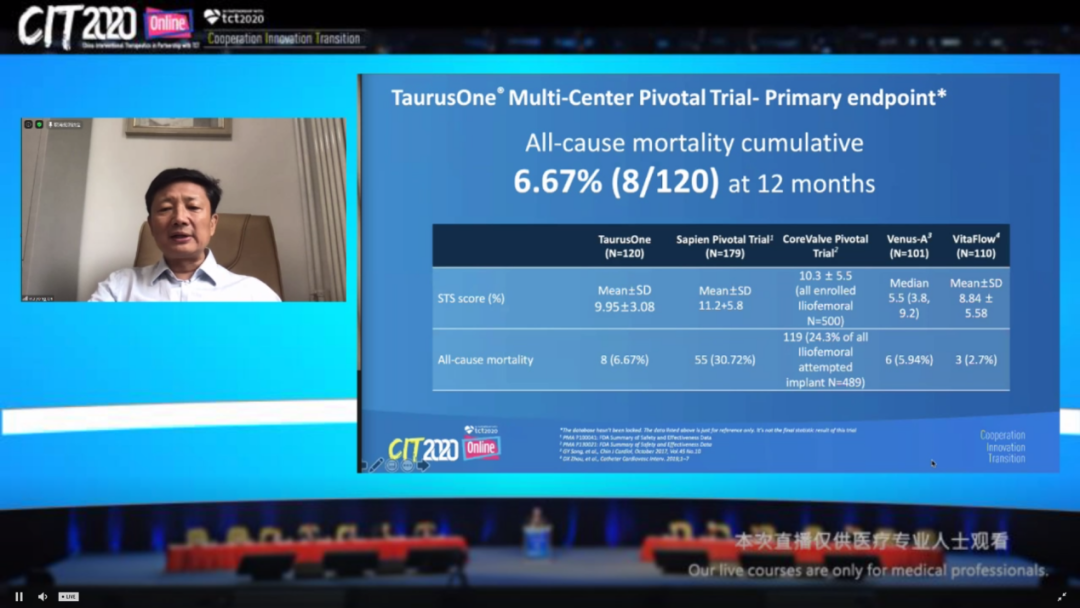Screen dimensions: 1080x608
Task: Click the Chinese notice "本次直播仅供医疗专业人士观看"
Action: pos(871,541)
